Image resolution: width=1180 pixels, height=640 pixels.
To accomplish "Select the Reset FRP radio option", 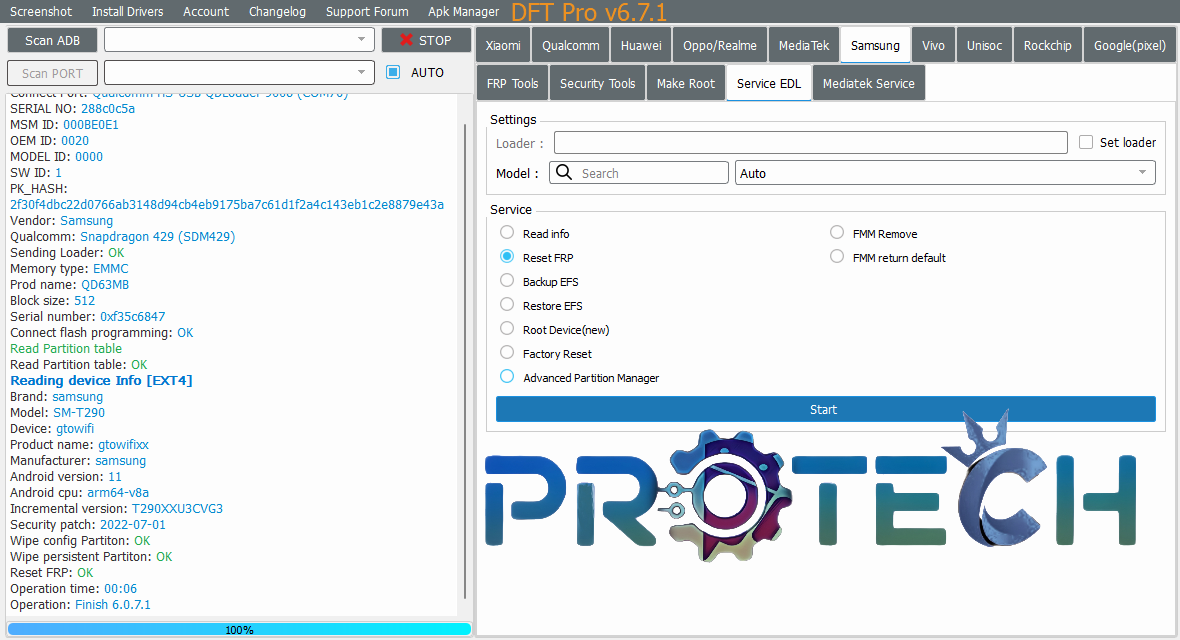I will click(x=507, y=257).
